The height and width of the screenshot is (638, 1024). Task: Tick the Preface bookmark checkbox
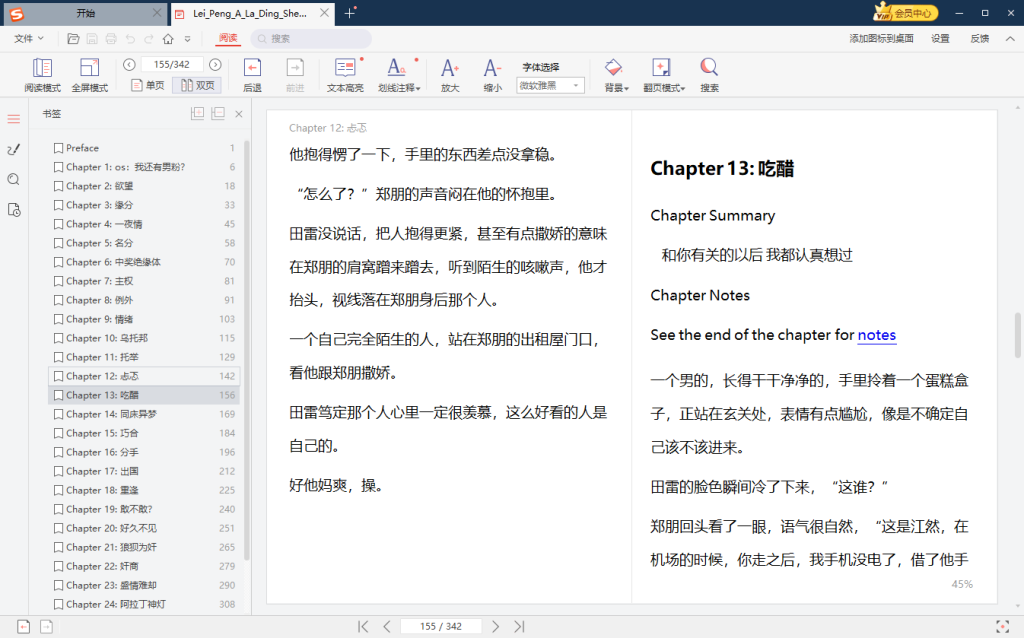click(x=58, y=148)
